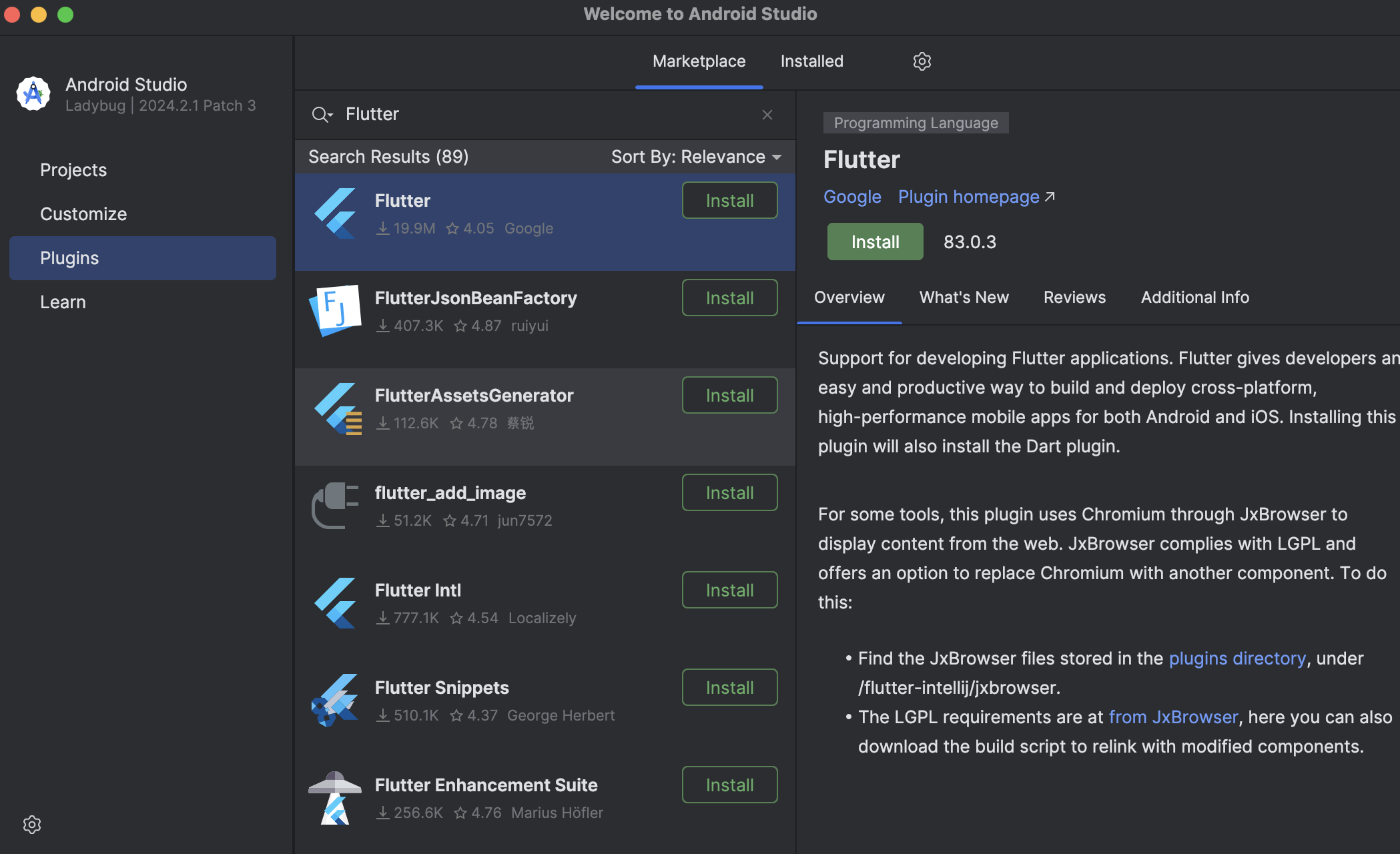Click the version number 83.0.3
Image resolution: width=1400 pixels, height=854 pixels.
(x=970, y=242)
